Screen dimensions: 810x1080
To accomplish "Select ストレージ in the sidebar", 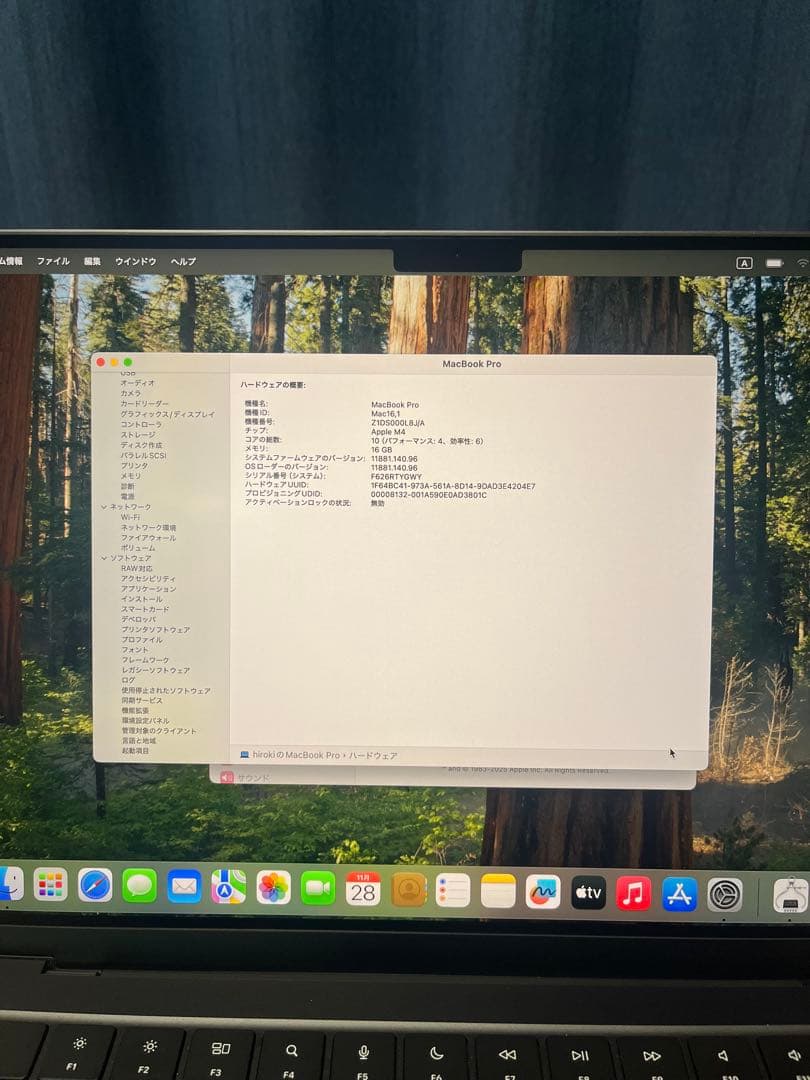I will click(138, 435).
